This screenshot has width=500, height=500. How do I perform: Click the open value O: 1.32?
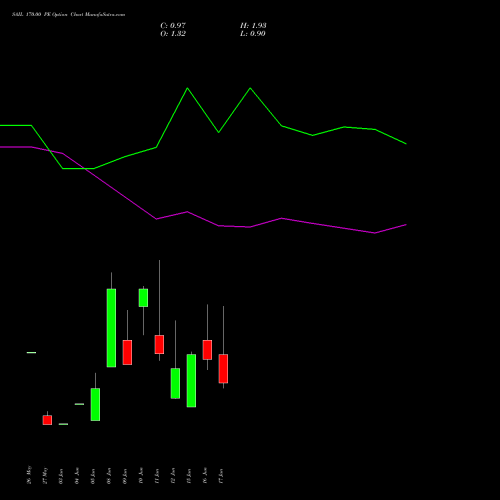173,33
